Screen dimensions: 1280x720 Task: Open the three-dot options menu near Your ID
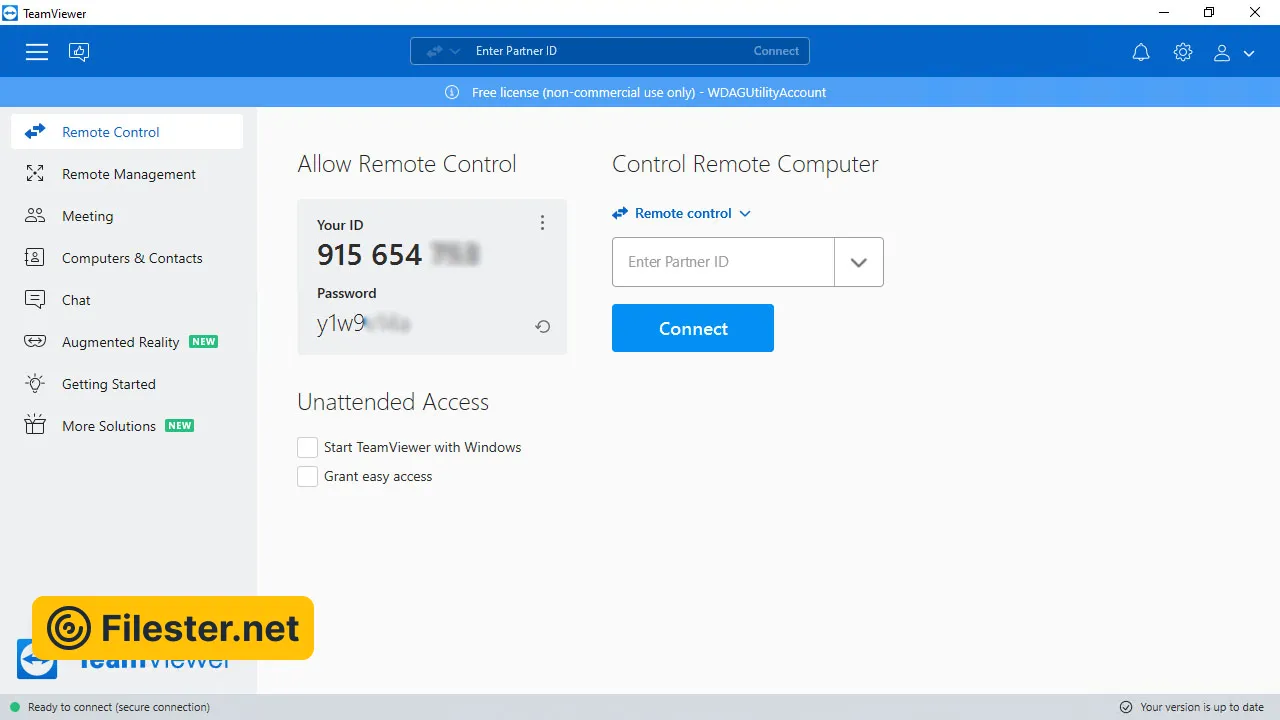pos(542,223)
